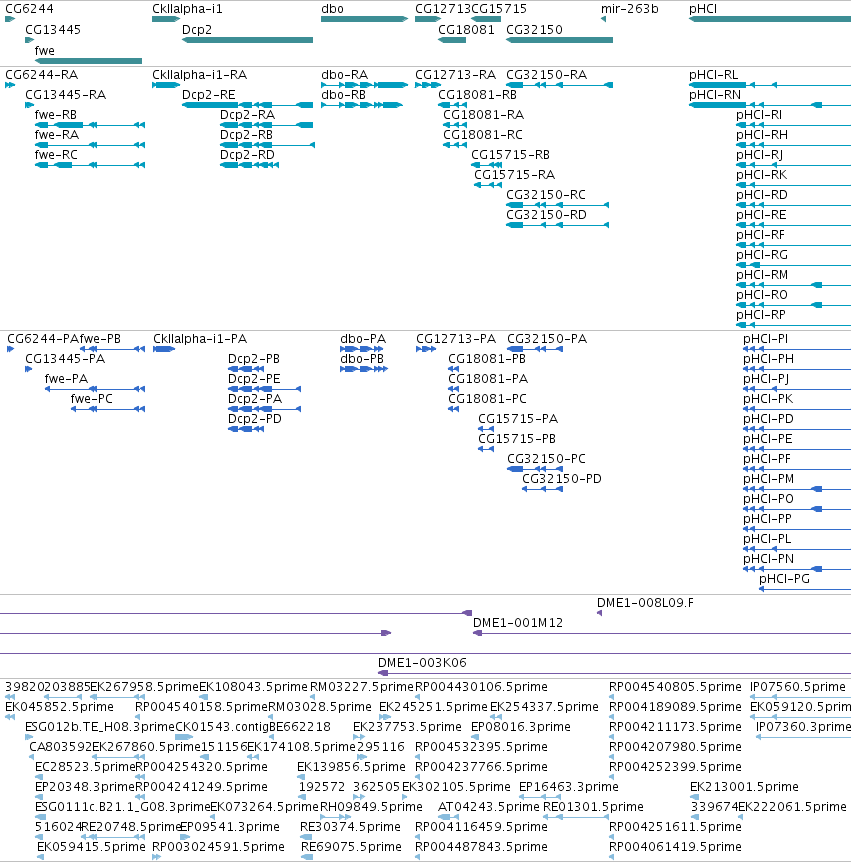Click protein CG15715-PA feature
851x862 pixels.
[486, 429]
